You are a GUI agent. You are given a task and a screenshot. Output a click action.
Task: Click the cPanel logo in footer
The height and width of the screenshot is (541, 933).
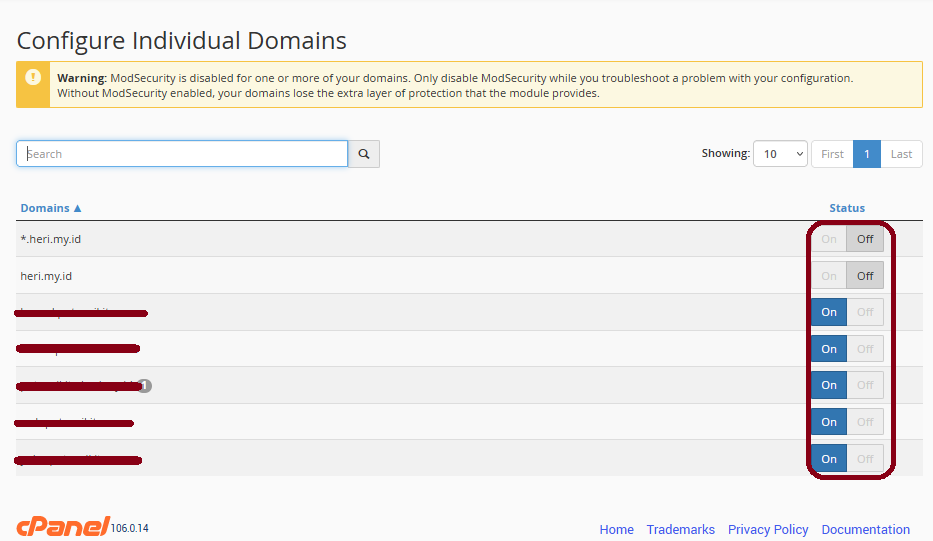(x=62, y=527)
